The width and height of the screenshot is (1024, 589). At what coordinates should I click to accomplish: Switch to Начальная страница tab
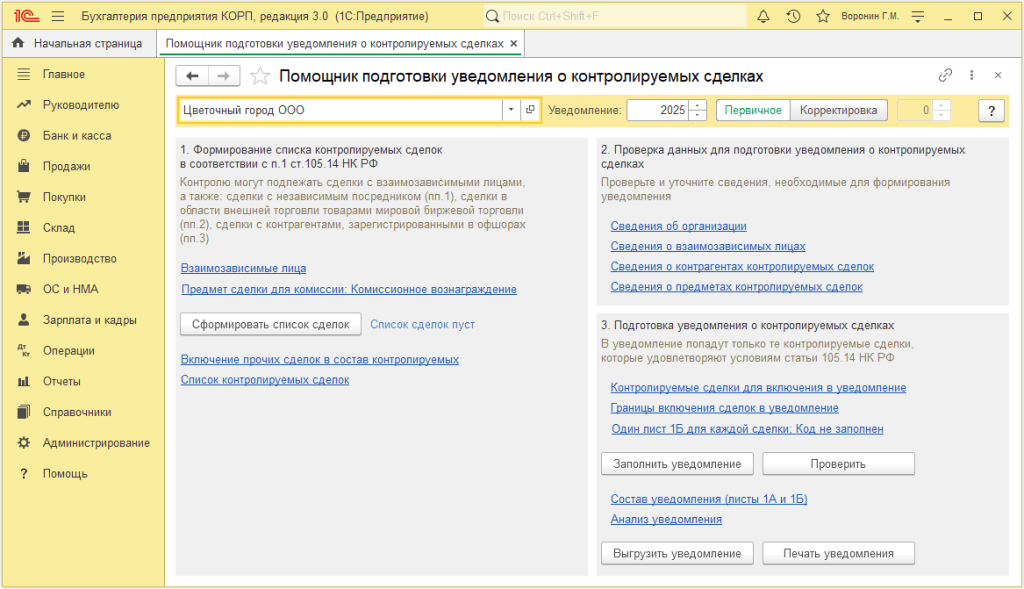pyautogui.click(x=81, y=44)
